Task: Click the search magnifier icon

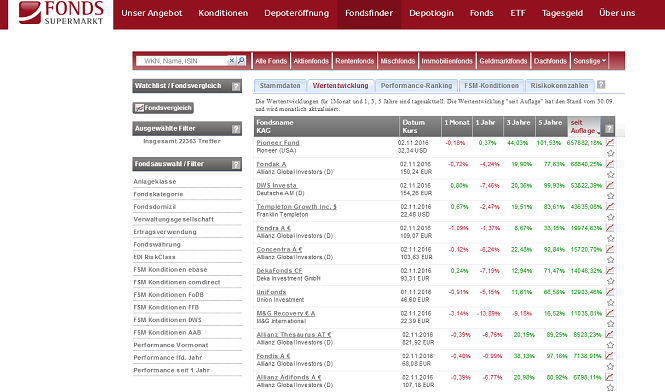Action: pos(241,61)
